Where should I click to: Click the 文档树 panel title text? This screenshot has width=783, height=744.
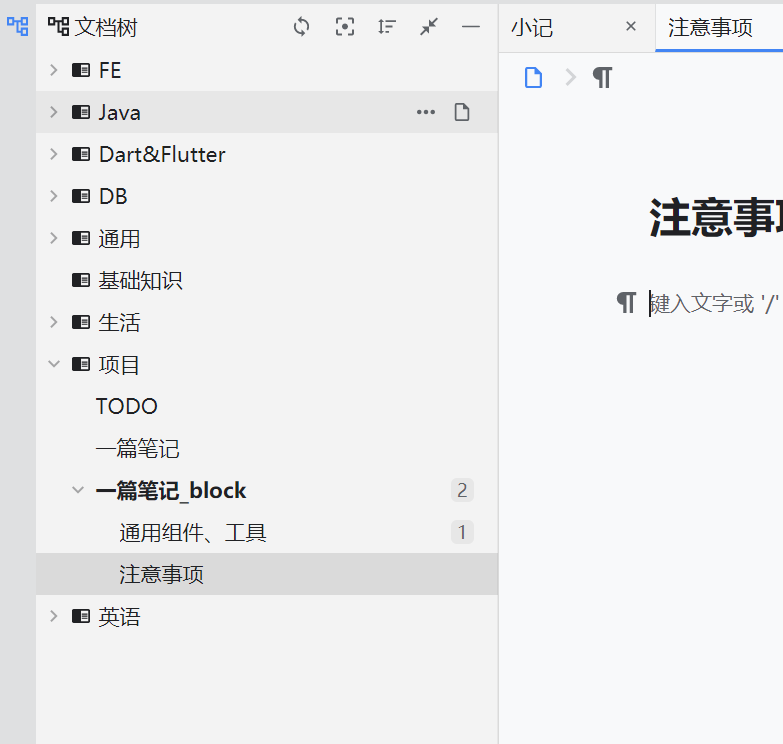105,26
